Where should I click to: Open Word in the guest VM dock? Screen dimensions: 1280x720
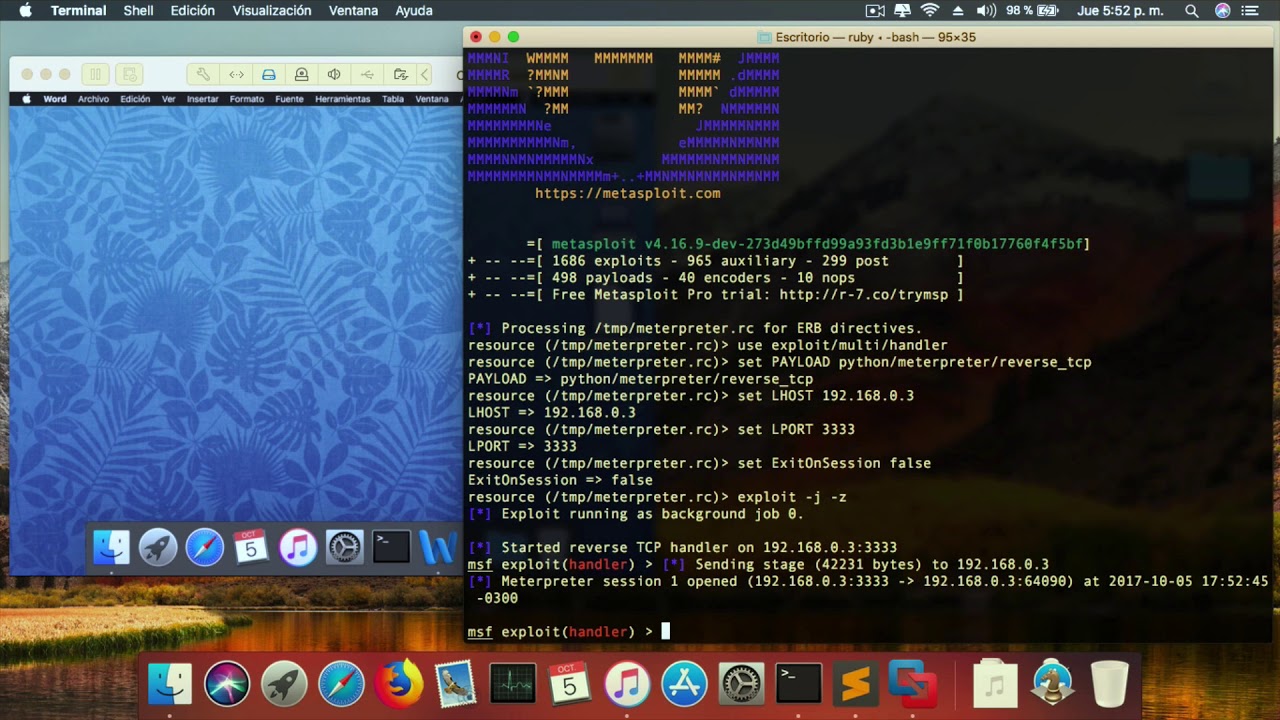pyautogui.click(x=438, y=547)
